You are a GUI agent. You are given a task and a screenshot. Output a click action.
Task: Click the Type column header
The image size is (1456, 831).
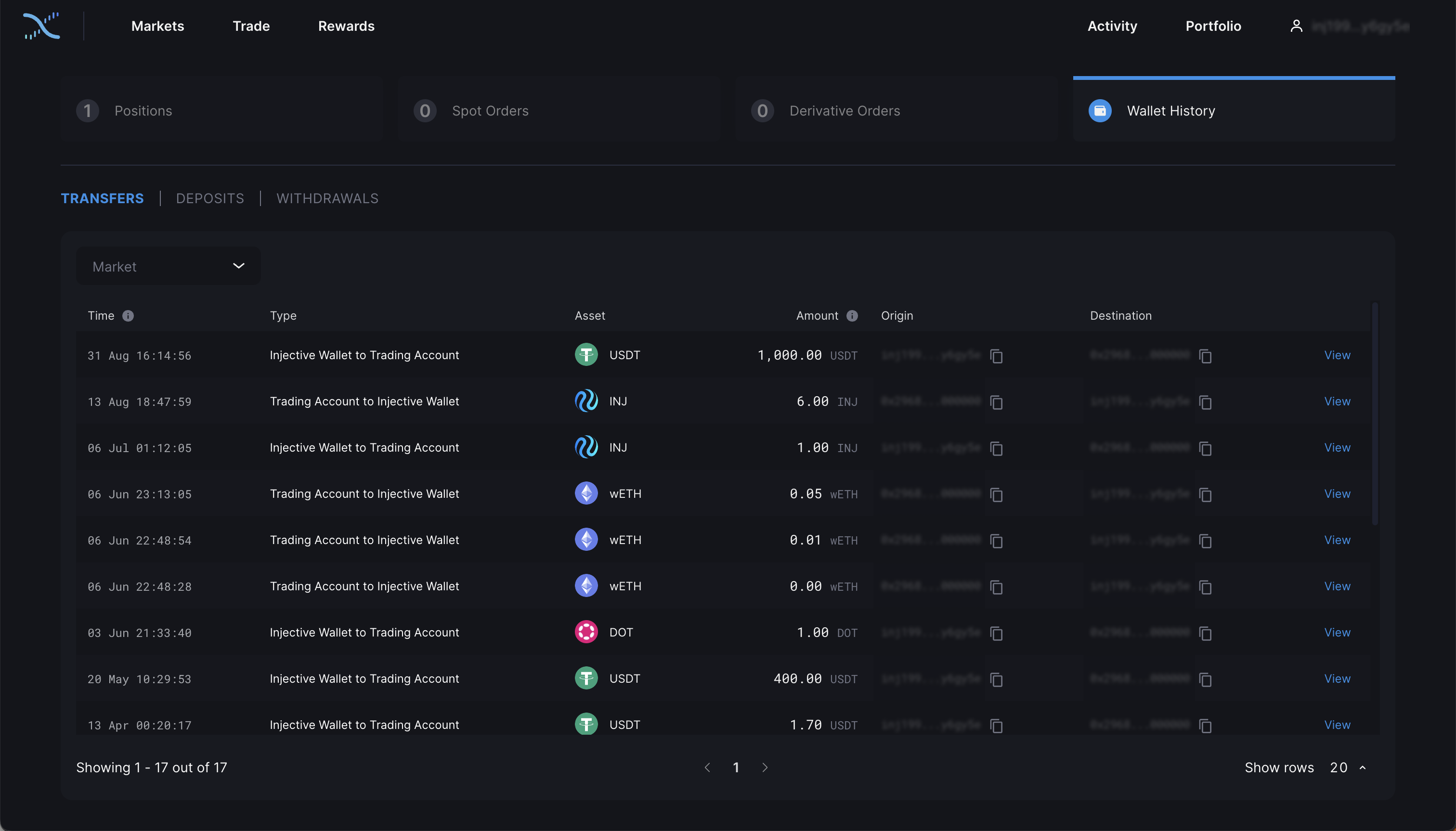[283, 316]
